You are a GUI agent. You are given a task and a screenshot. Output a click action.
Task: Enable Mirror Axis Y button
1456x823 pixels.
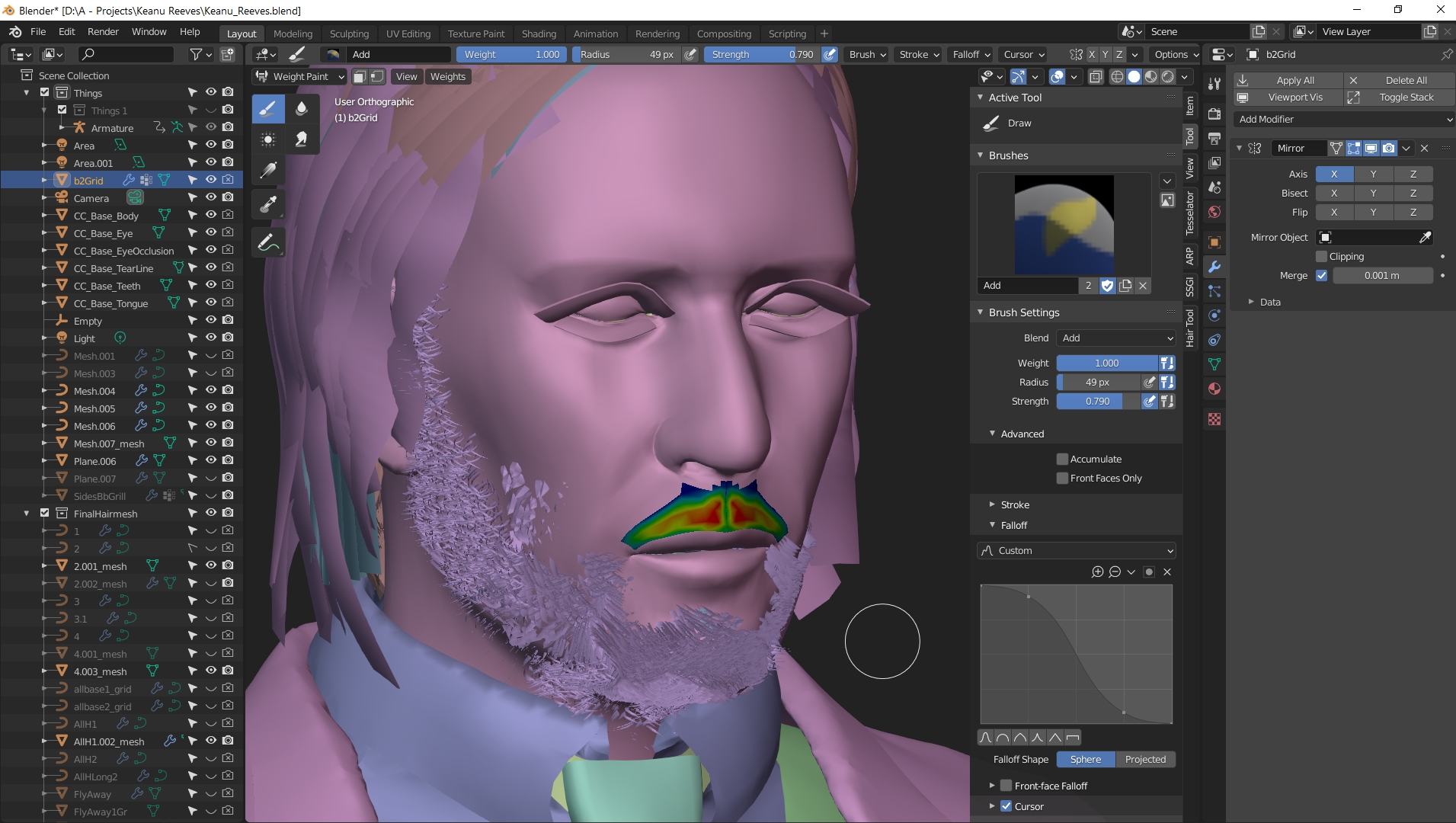point(1374,175)
